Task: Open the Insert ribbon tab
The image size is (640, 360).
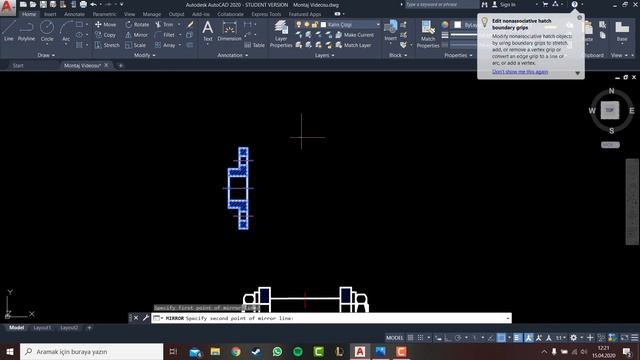Action: click(50, 14)
